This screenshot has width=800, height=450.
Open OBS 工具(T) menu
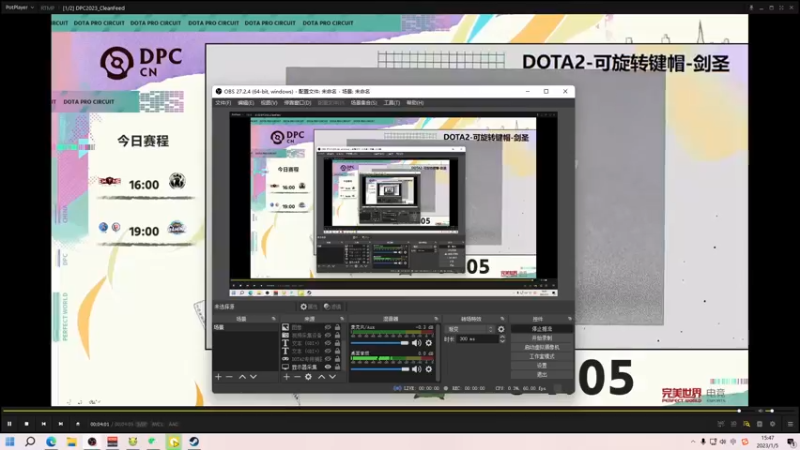[392, 103]
